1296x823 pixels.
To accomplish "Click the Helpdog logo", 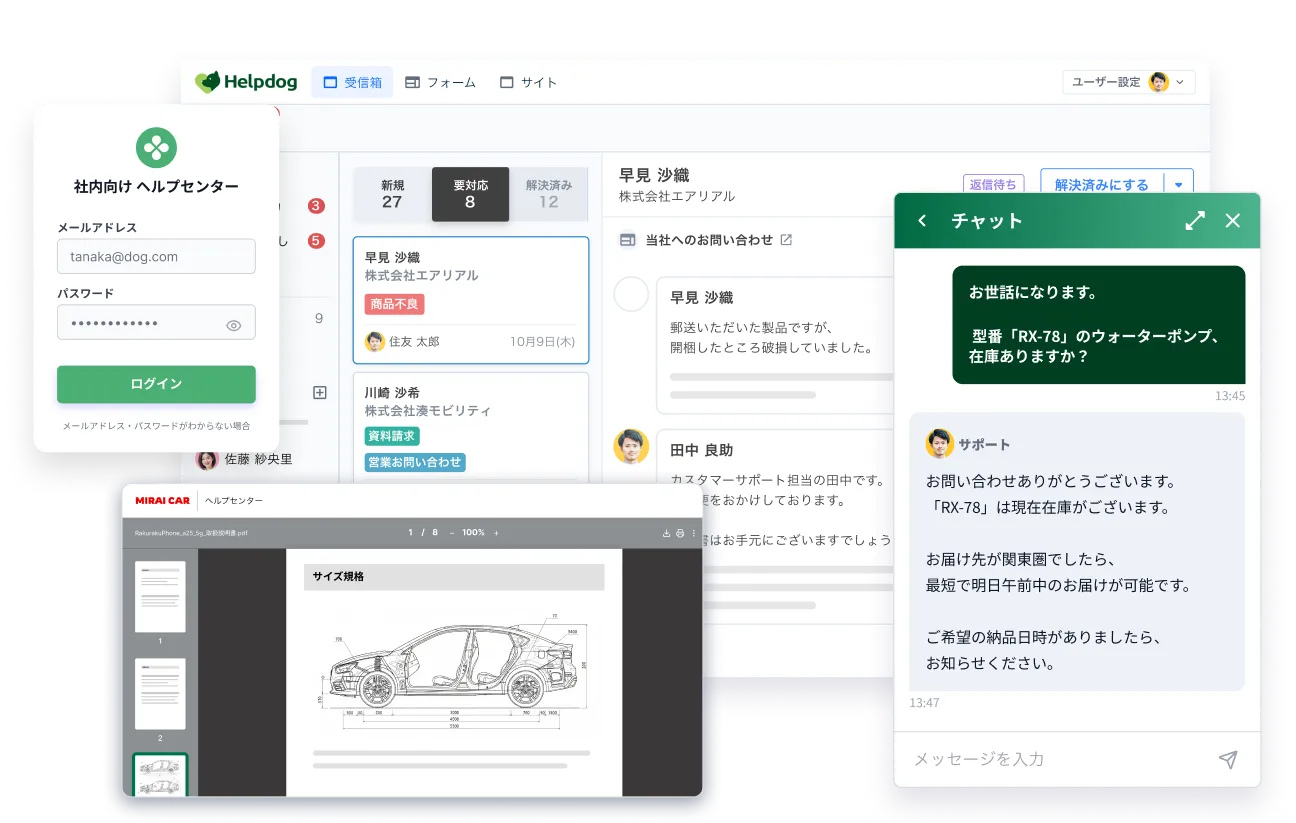I will click(x=246, y=82).
